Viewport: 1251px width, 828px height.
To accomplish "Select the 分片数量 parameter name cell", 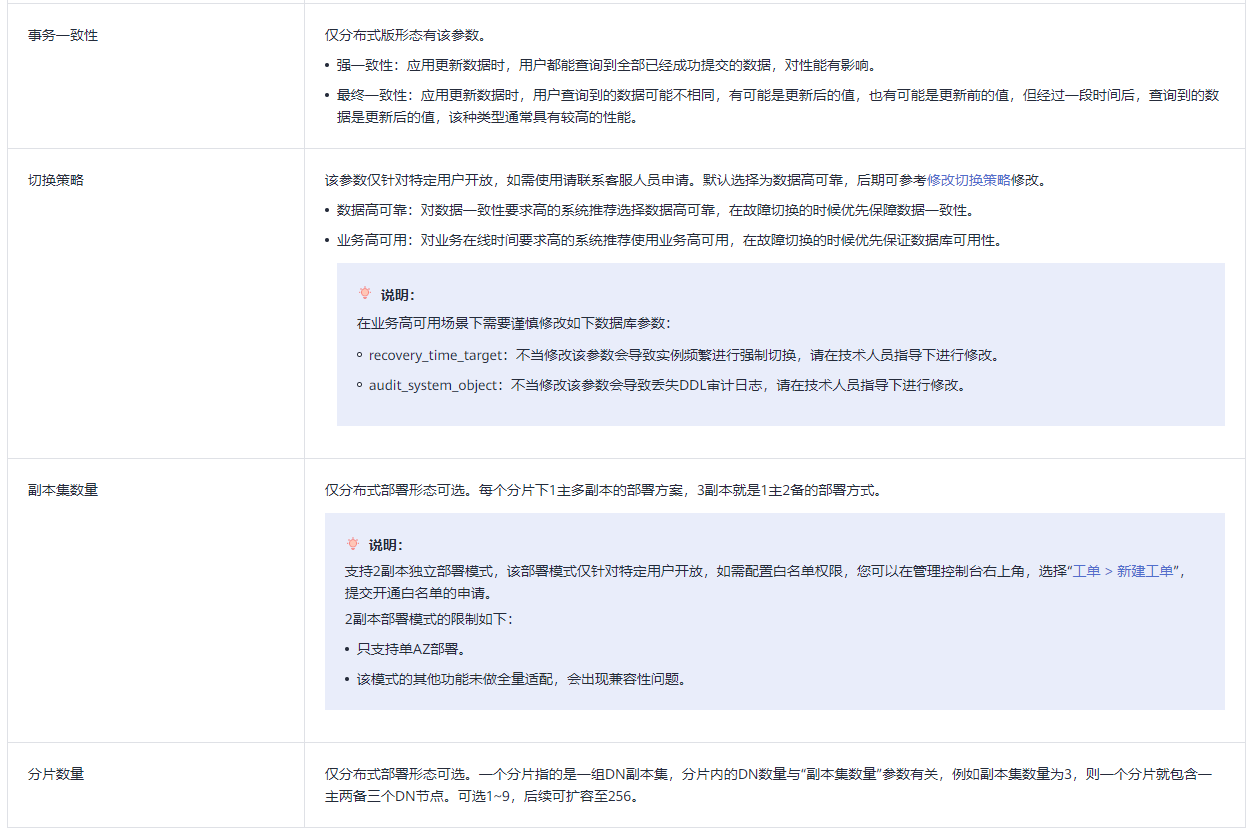I will click(x=156, y=785).
